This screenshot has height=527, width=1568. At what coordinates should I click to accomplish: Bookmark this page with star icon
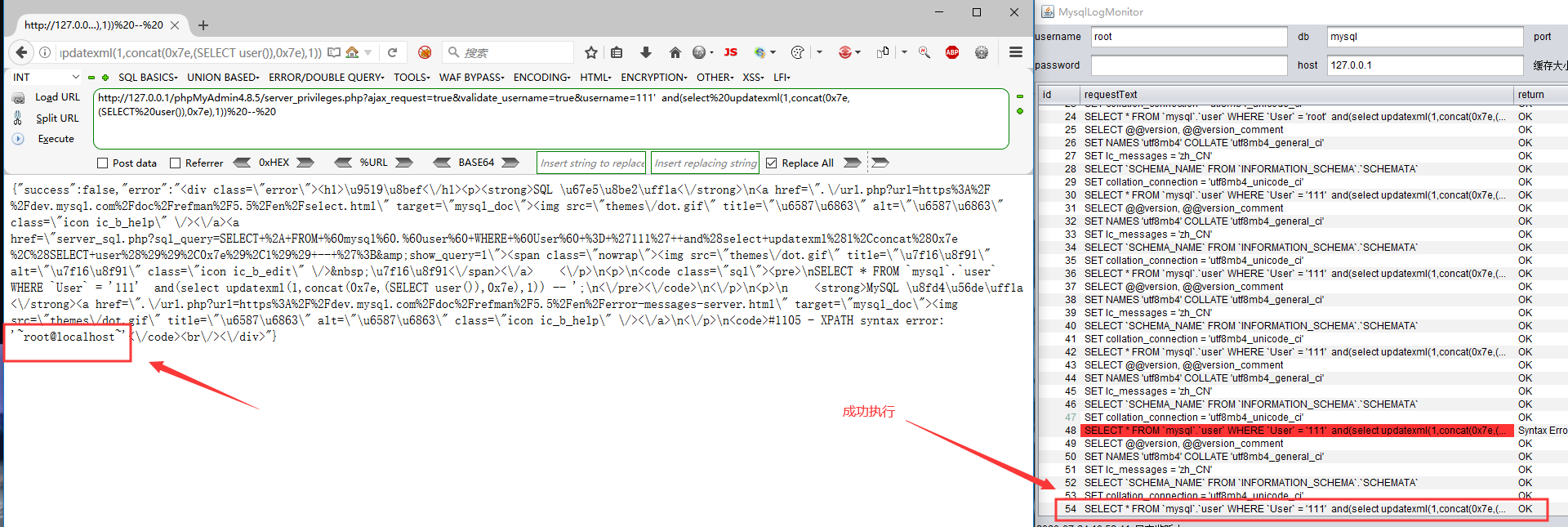(591, 52)
